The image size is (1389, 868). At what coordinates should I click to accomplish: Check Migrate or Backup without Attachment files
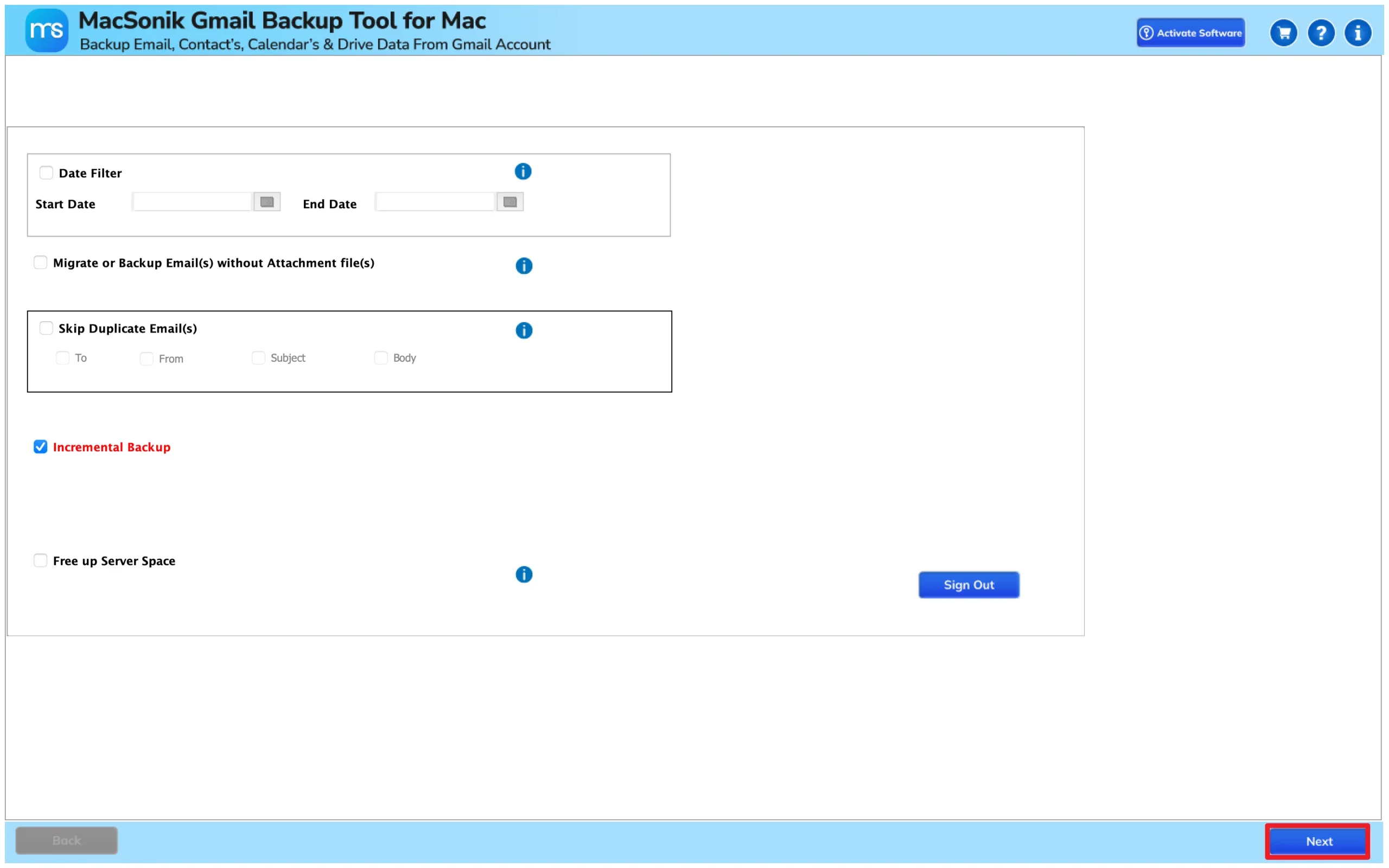pos(40,263)
